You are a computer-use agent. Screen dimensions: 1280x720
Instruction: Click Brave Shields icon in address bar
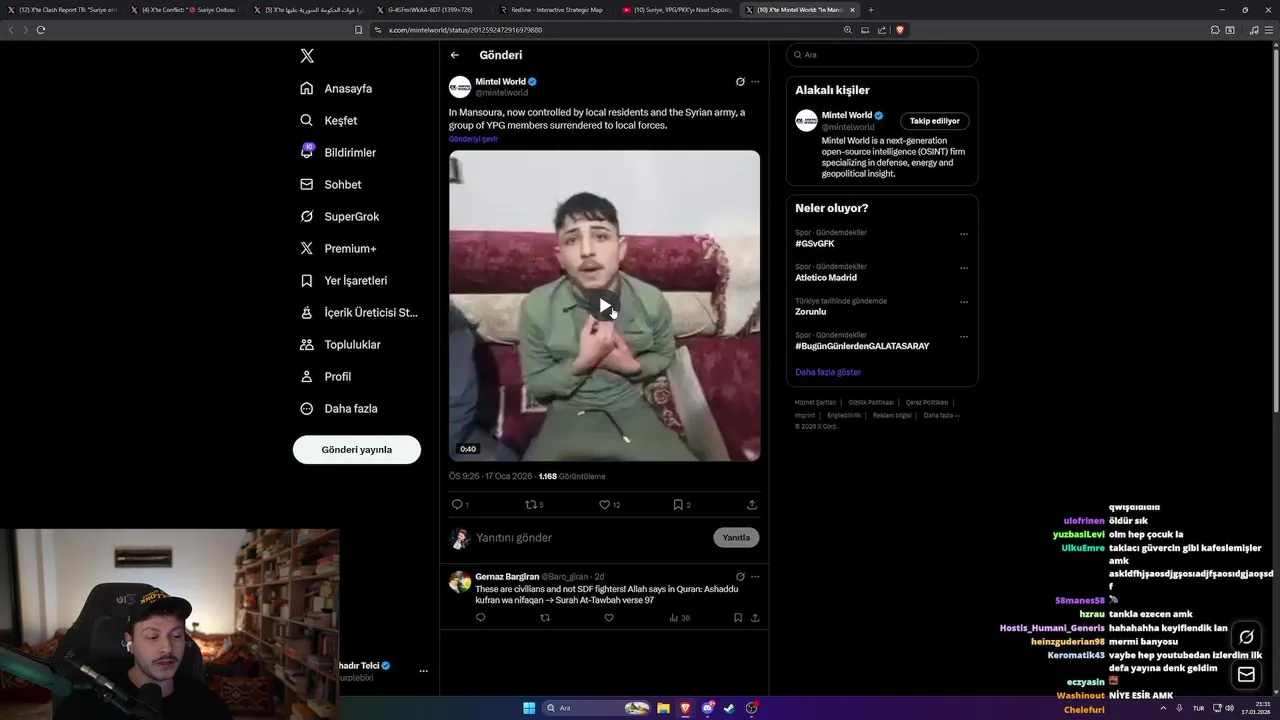[899, 30]
